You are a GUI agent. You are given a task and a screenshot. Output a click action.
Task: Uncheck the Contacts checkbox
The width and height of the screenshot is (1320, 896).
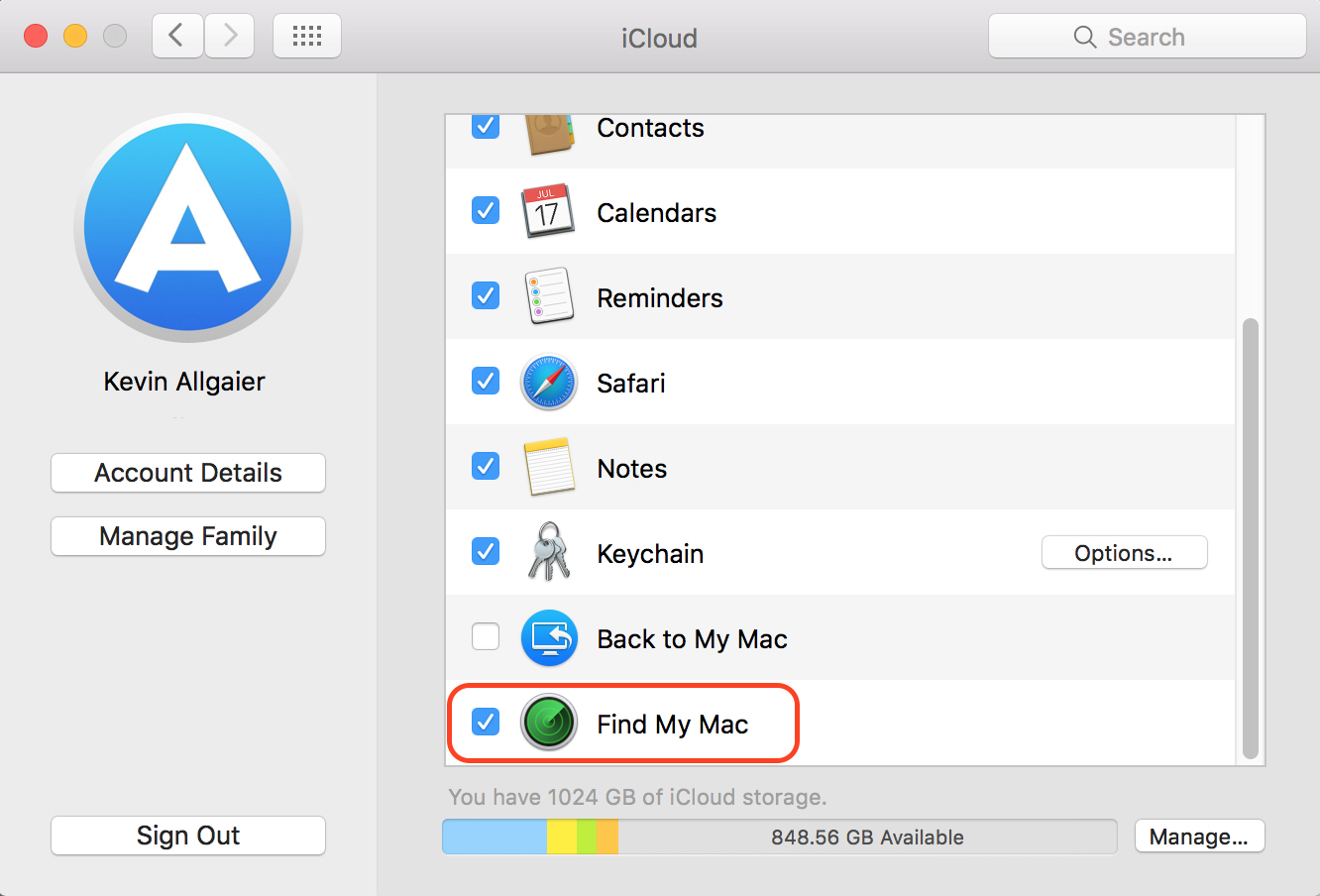(486, 127)
